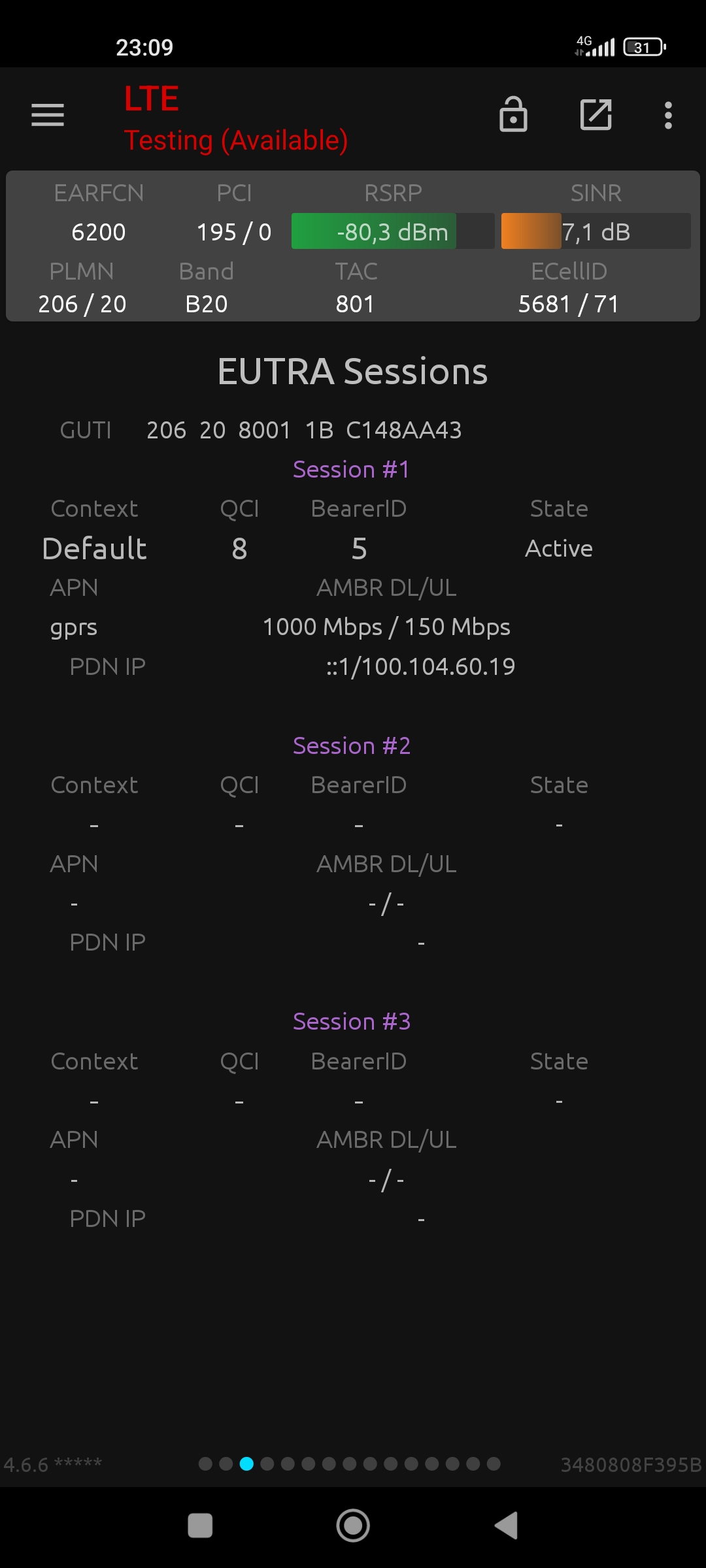Tap the EARFCN value 6200
Viewport: 706px width, 1568px height.
99,232
